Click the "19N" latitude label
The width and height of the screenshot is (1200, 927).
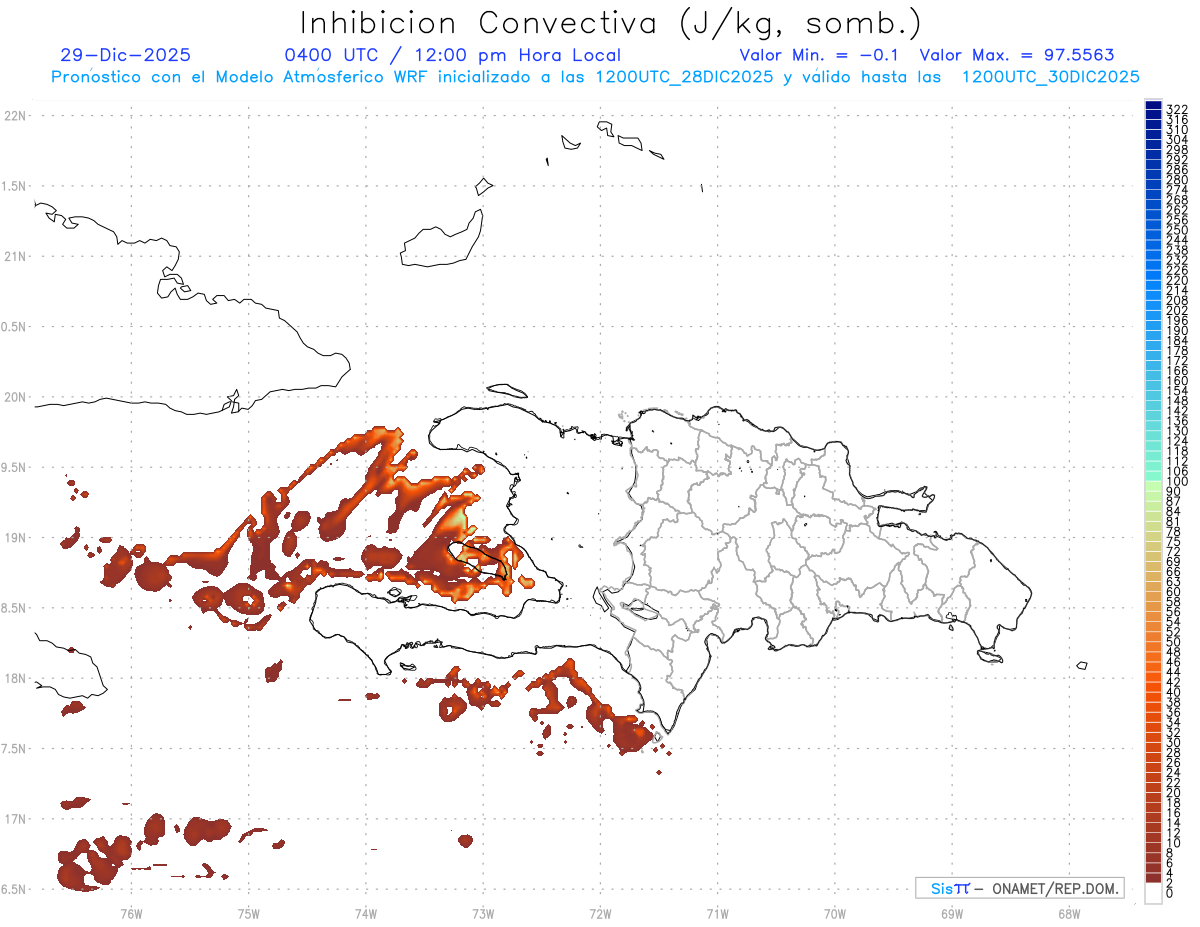(x=14, y=538)
